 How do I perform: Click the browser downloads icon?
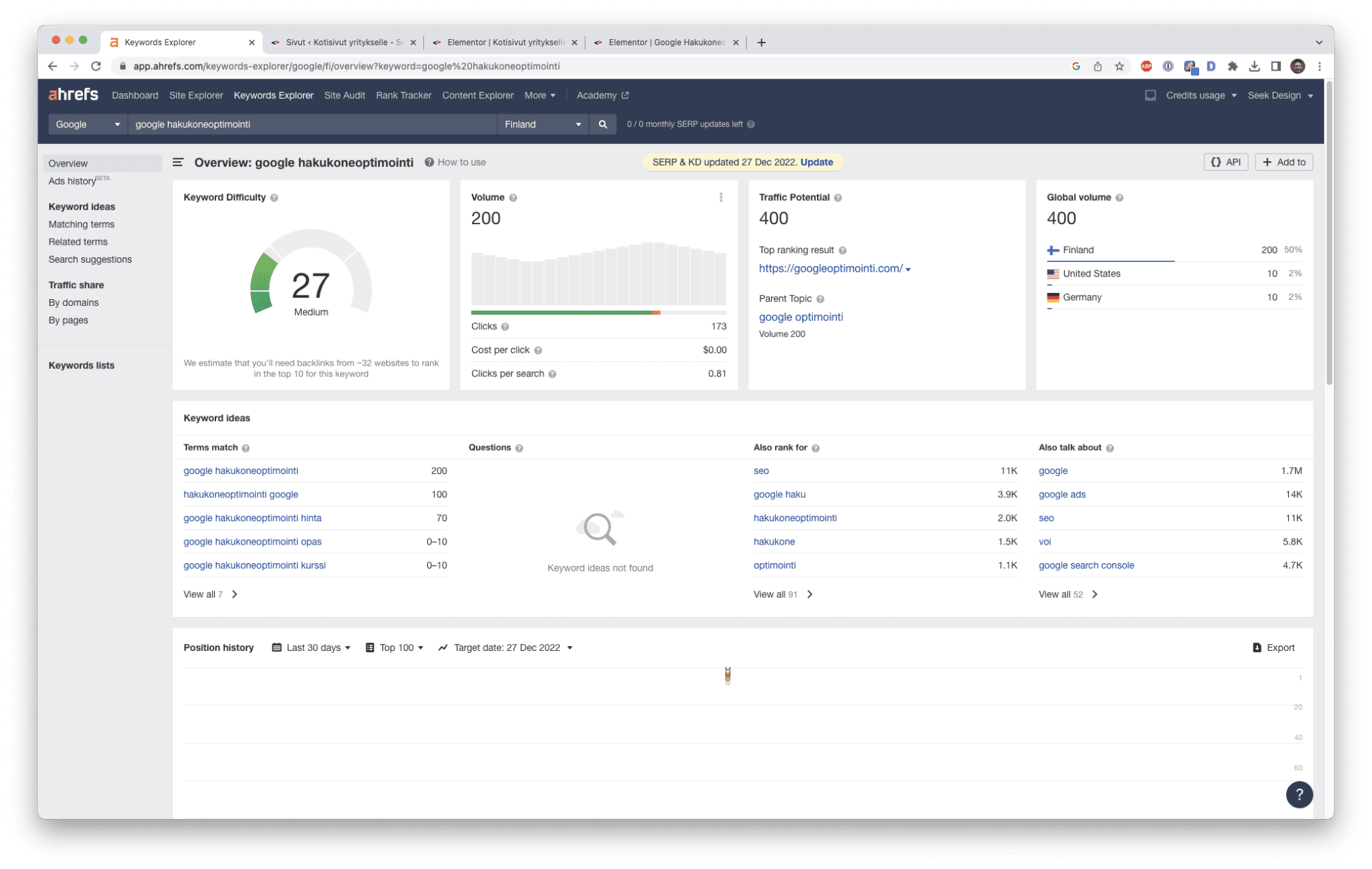tap(1254, 66)
